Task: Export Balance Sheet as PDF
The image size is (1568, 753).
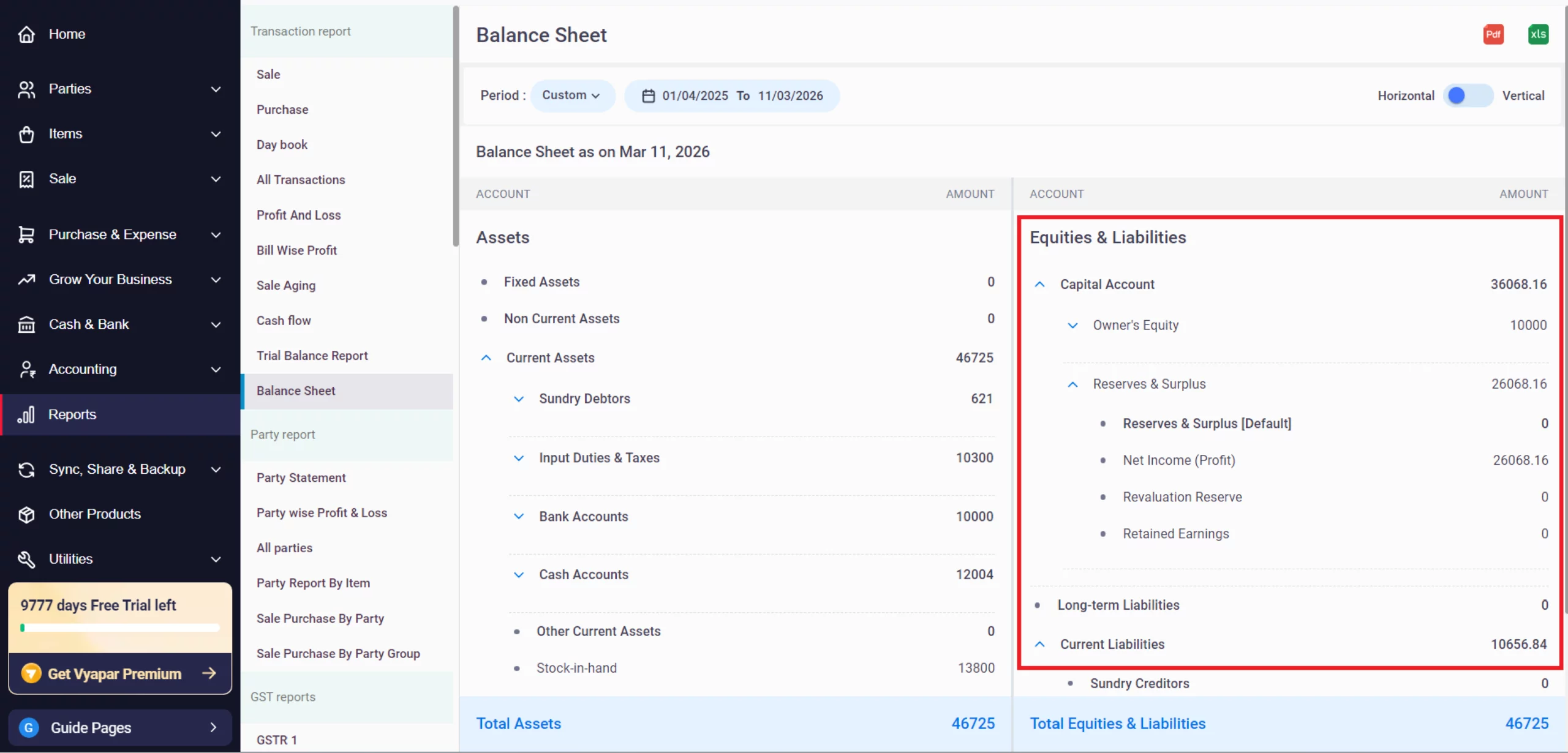Action: (x=1493, y=34)
